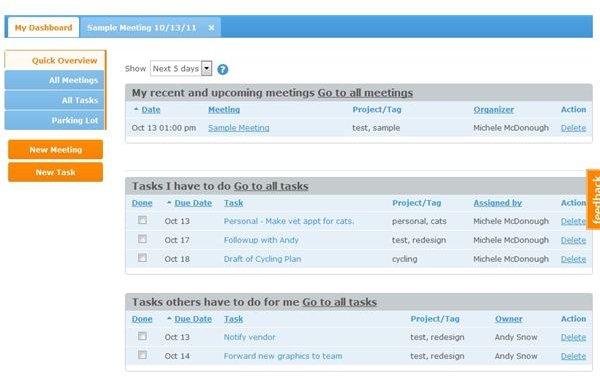Follow Go to all meetings link

tap(365, 93)
